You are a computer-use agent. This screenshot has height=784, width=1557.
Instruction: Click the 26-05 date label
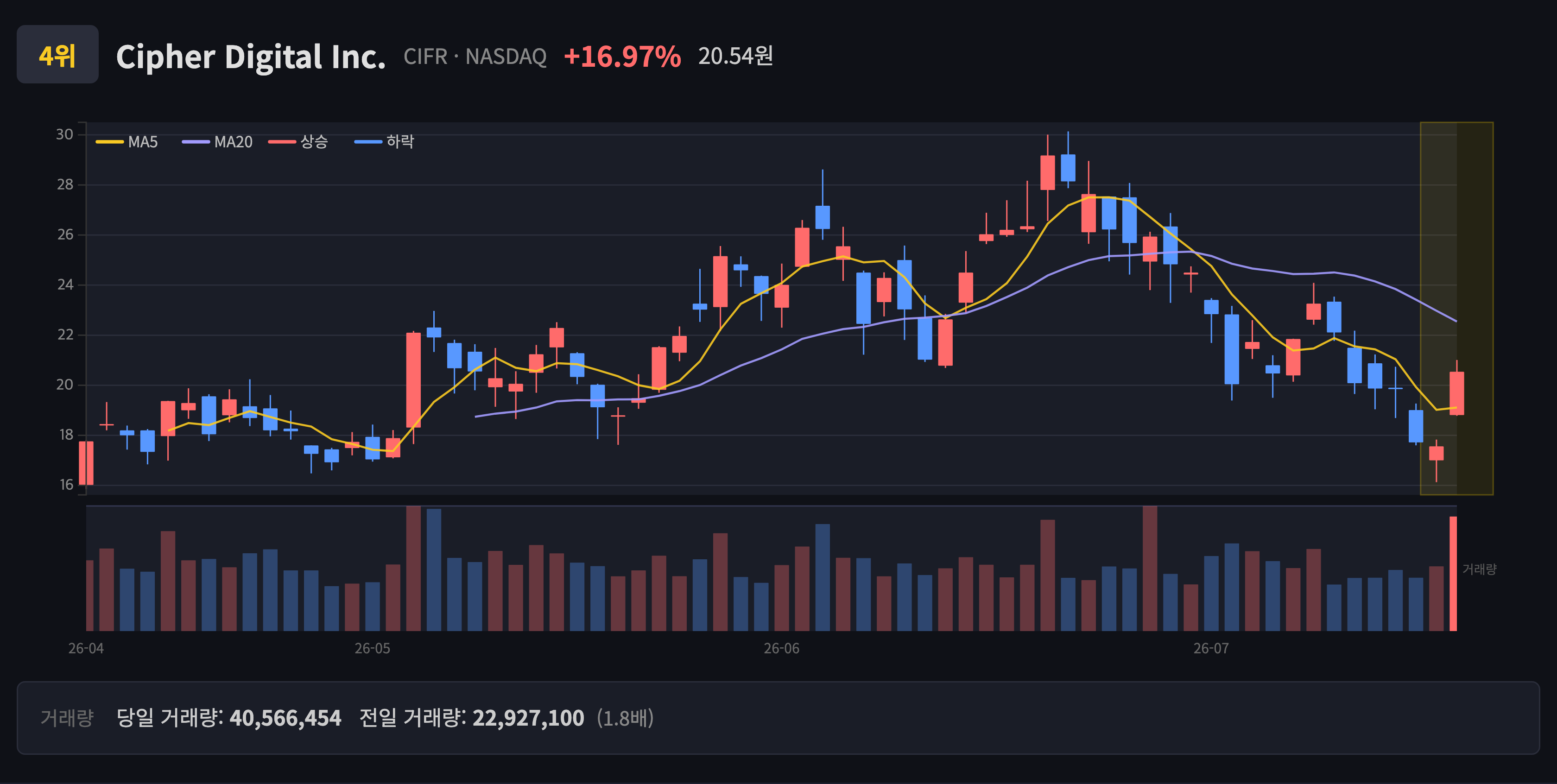(x=372, y=649)
